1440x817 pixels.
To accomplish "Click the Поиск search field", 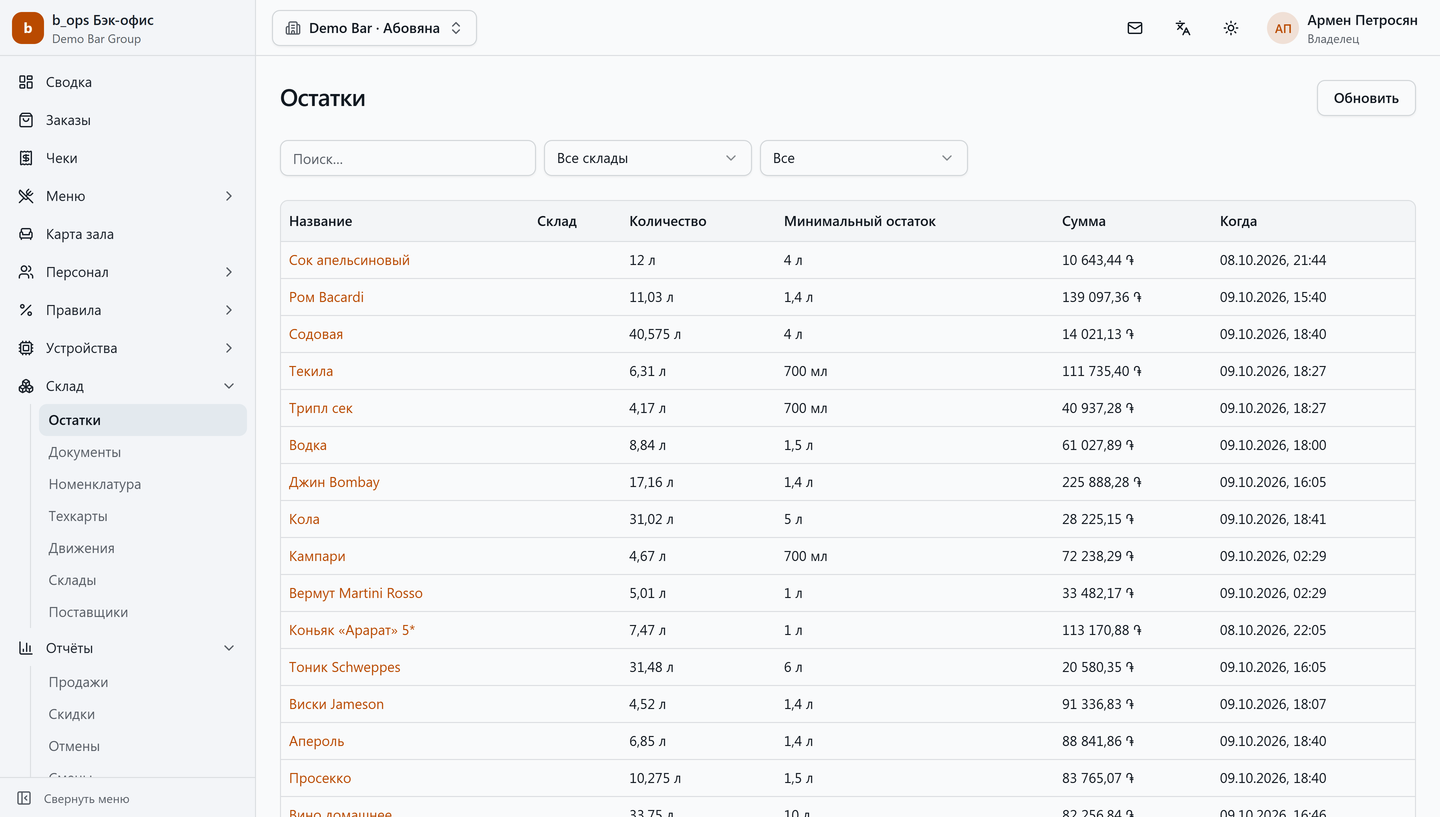I will click(408, 158).
